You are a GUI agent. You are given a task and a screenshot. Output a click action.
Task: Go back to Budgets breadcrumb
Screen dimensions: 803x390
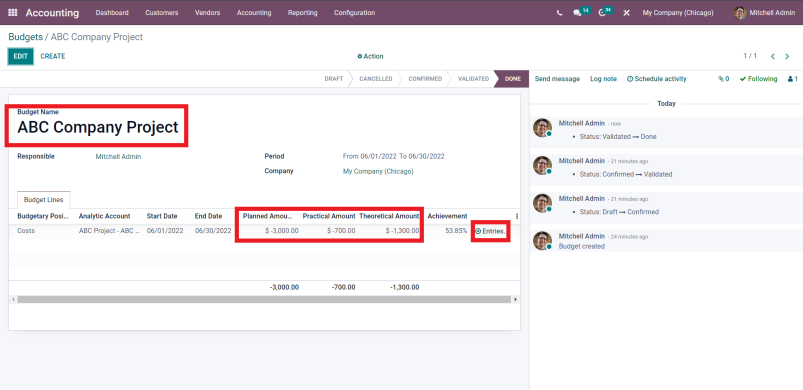pyautogui.click(x=25, y=37)
